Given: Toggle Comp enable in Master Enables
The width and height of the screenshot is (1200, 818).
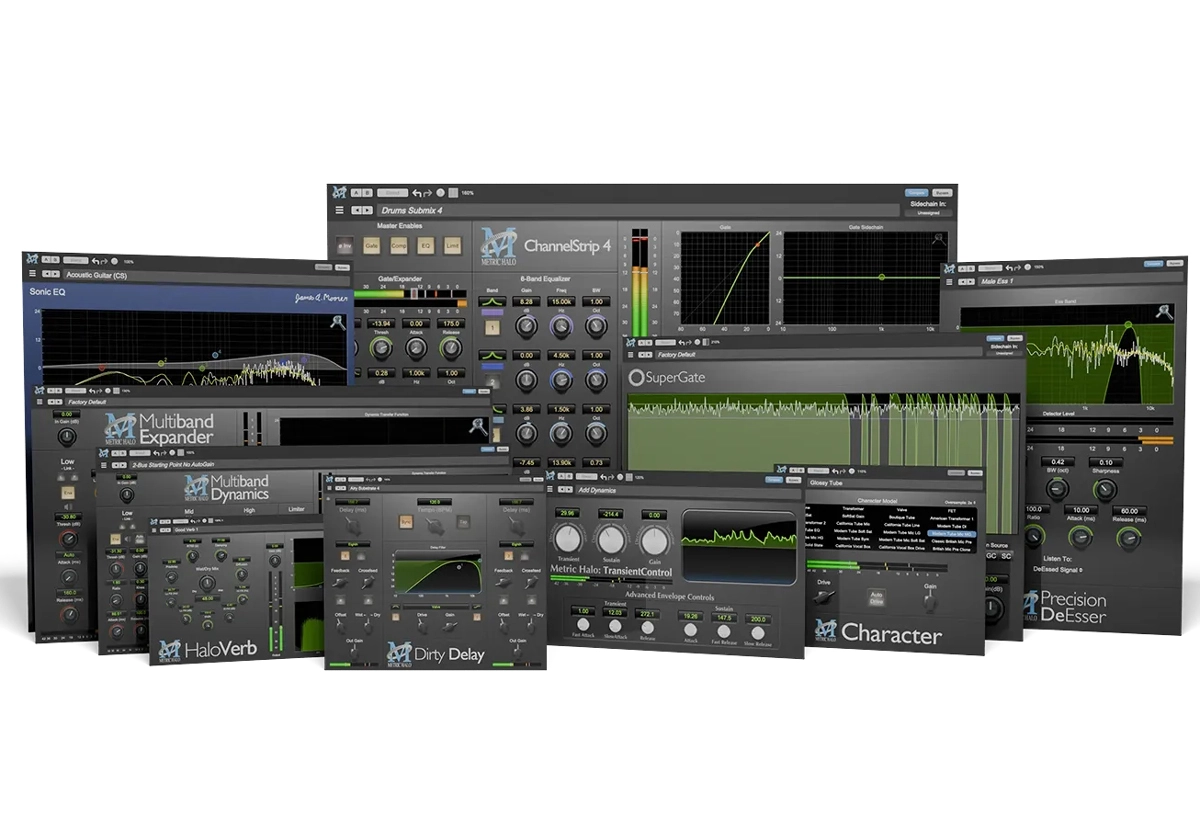Looking at the screenshot, I should pos(398,245).
